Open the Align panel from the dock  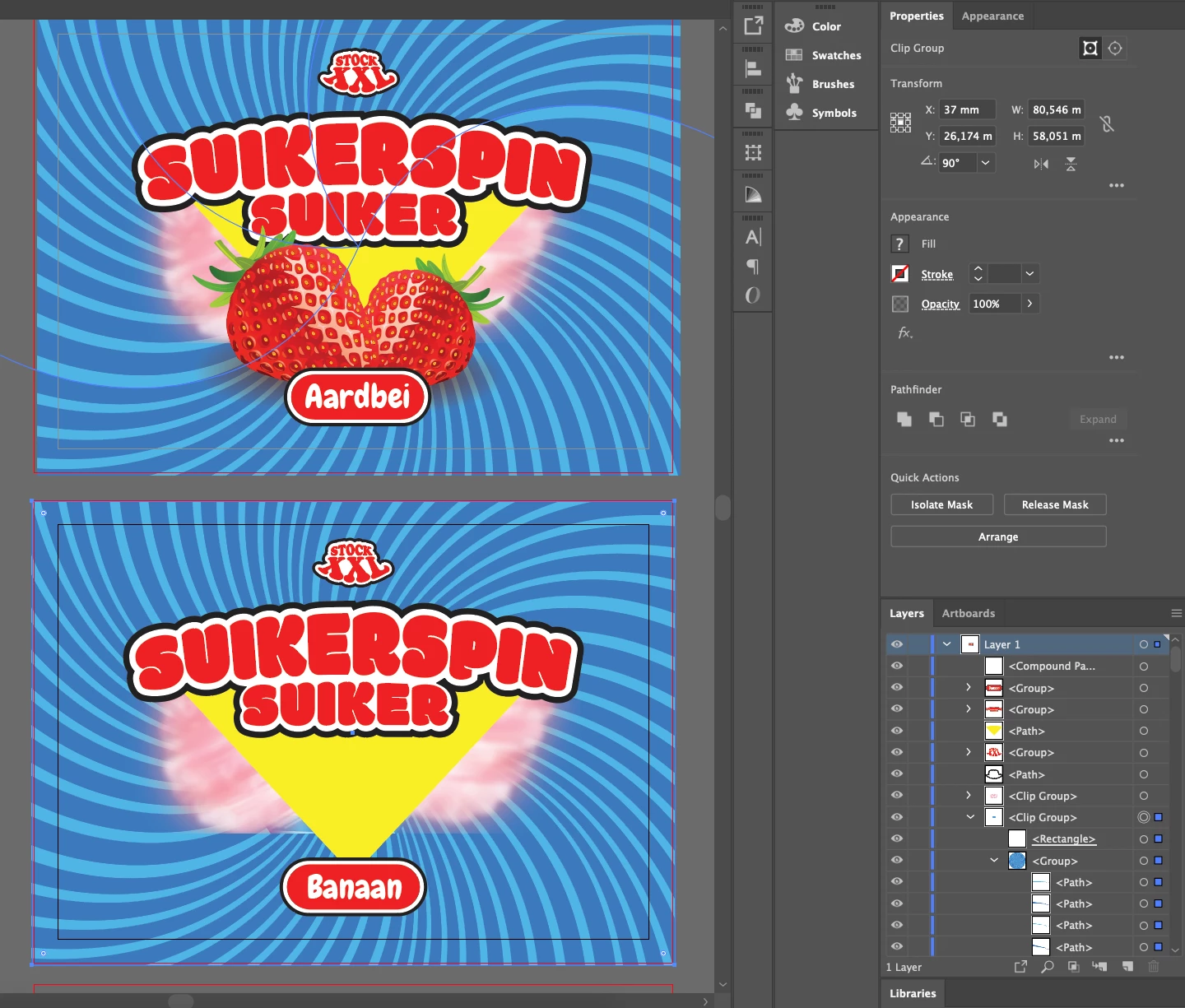click(753, 68)
